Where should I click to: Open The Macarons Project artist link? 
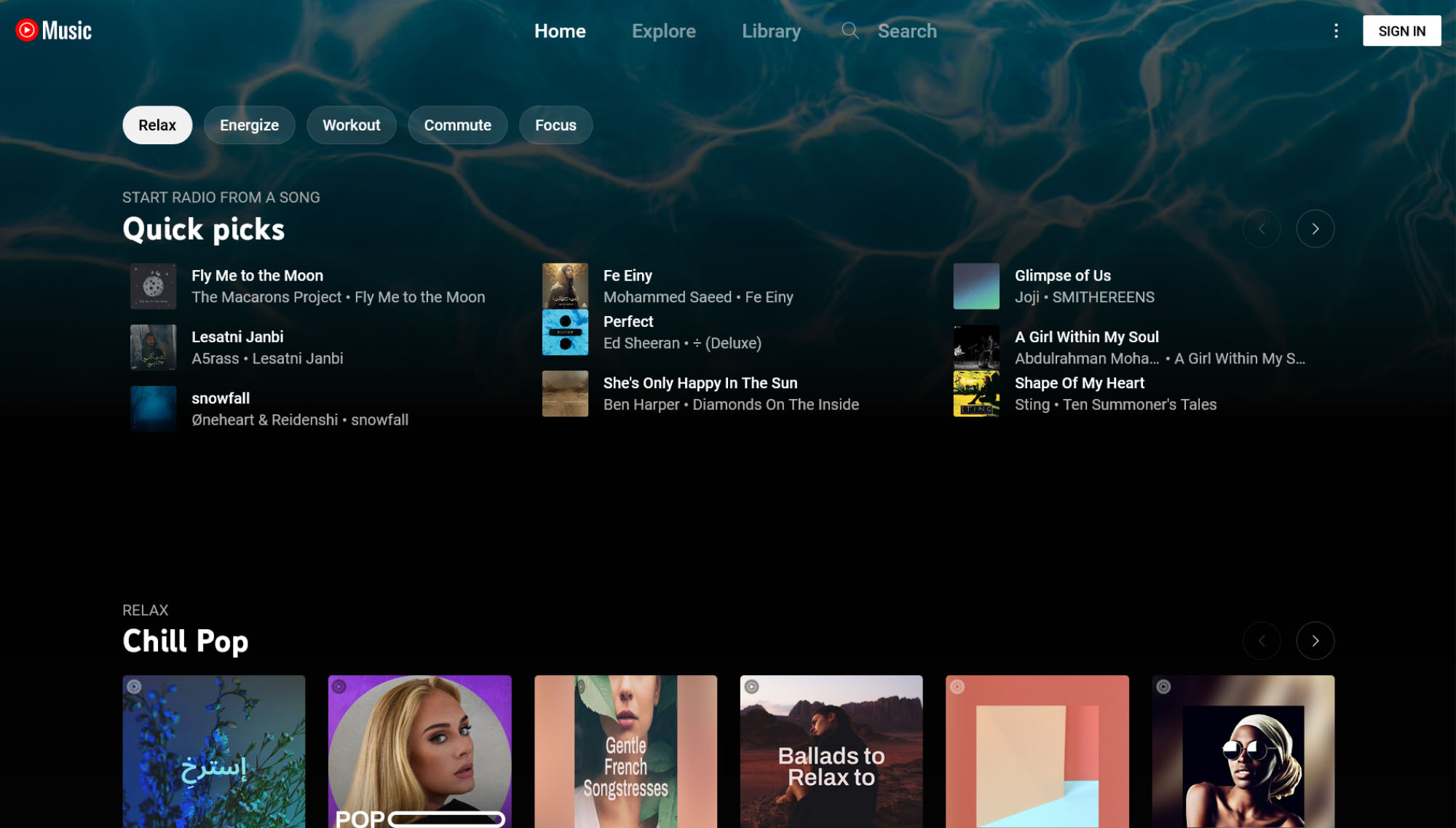coord(266,297)
